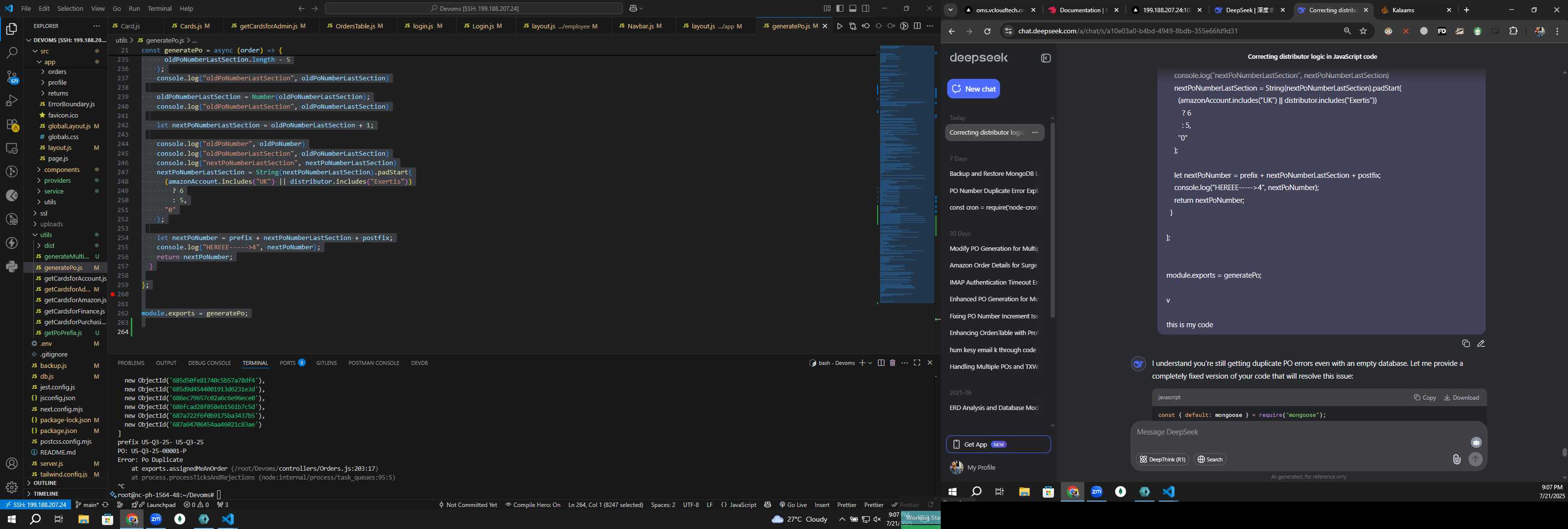This screenshot has height=529, width=1568.
Task: Click DeepSeek chat history scrollbar
Action: click(x=1053, y=220)
